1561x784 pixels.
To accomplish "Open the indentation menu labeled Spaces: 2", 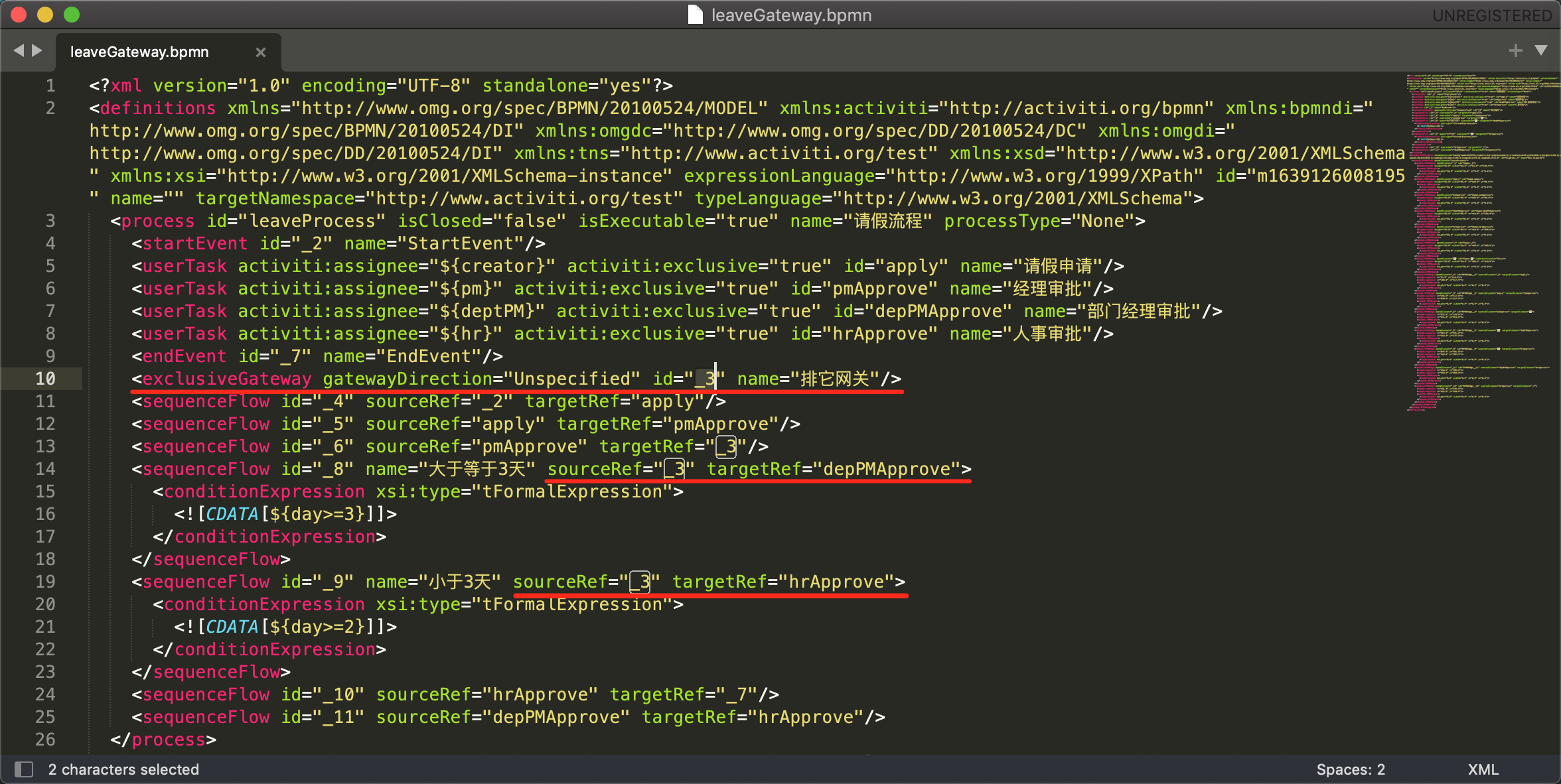I will point(1350,769).
